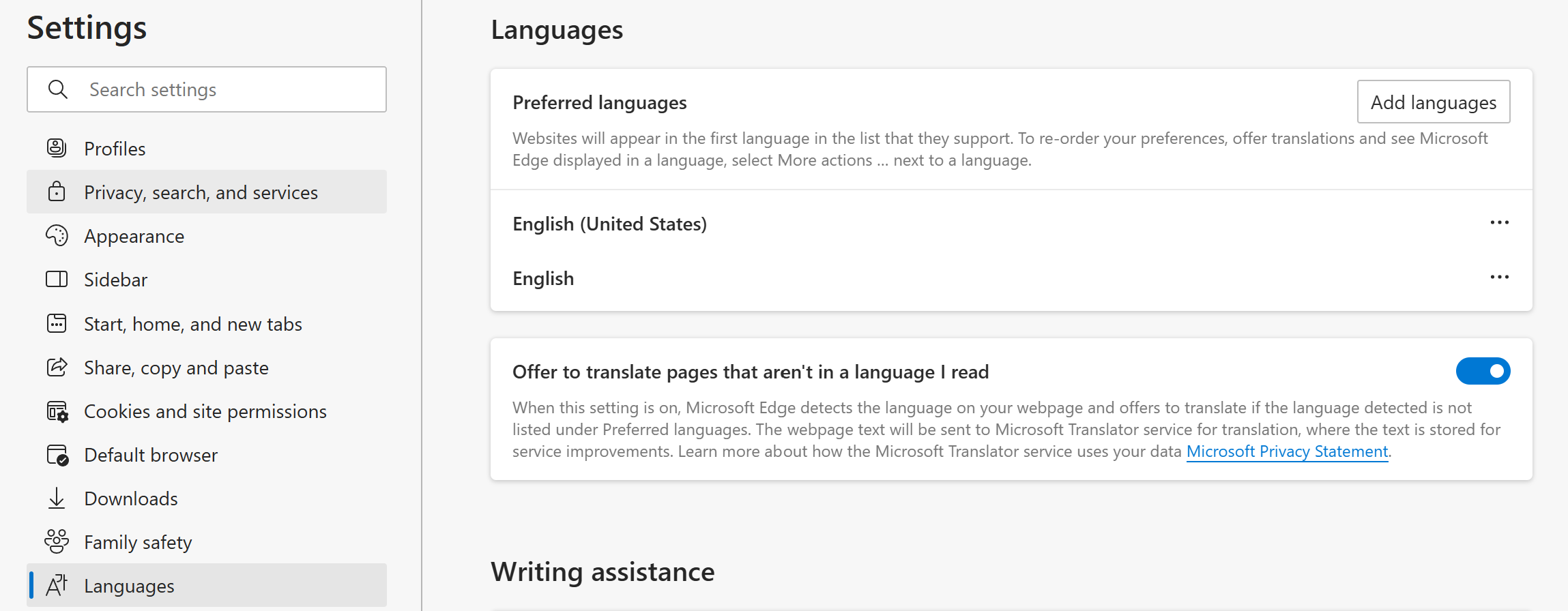Open More actions menu for English

1499,278
